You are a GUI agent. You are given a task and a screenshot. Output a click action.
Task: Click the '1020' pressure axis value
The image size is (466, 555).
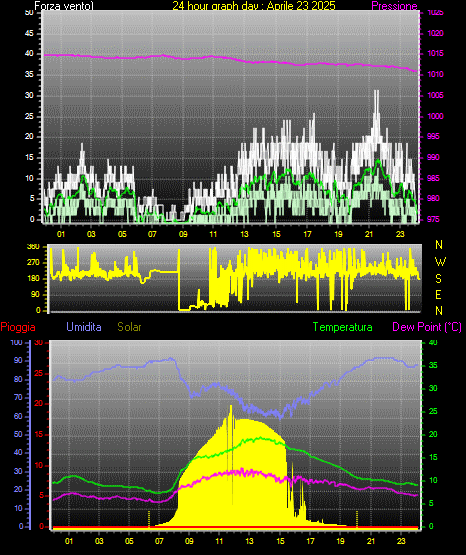coord(435,33)
